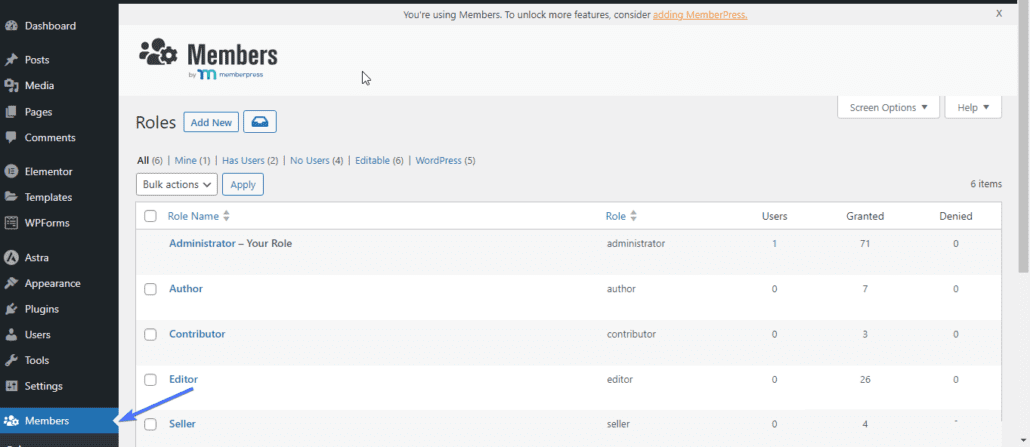This screenshot has width=1030, height=447.
Task: Click the Comments speech bubble icon
Action: [11, 137]
